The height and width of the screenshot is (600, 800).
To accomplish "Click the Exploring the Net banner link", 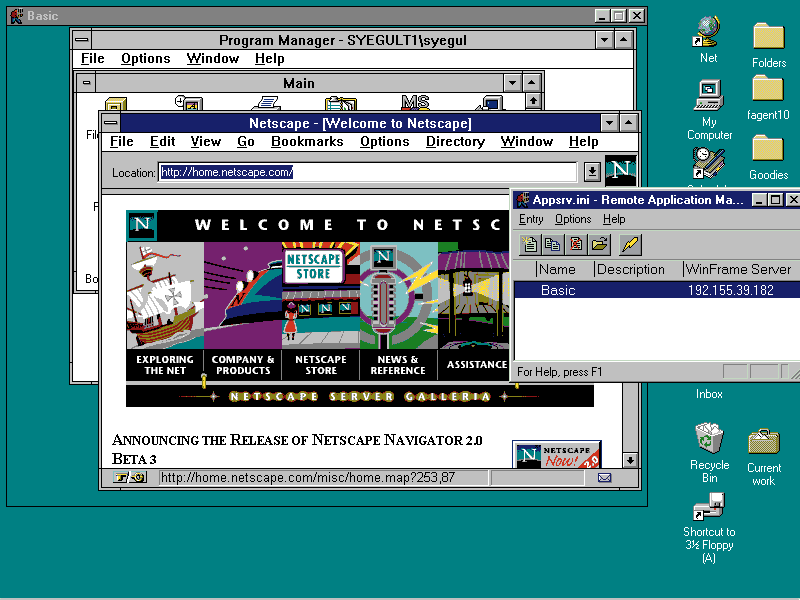I will pyautogui.click(x=165, y=365).
